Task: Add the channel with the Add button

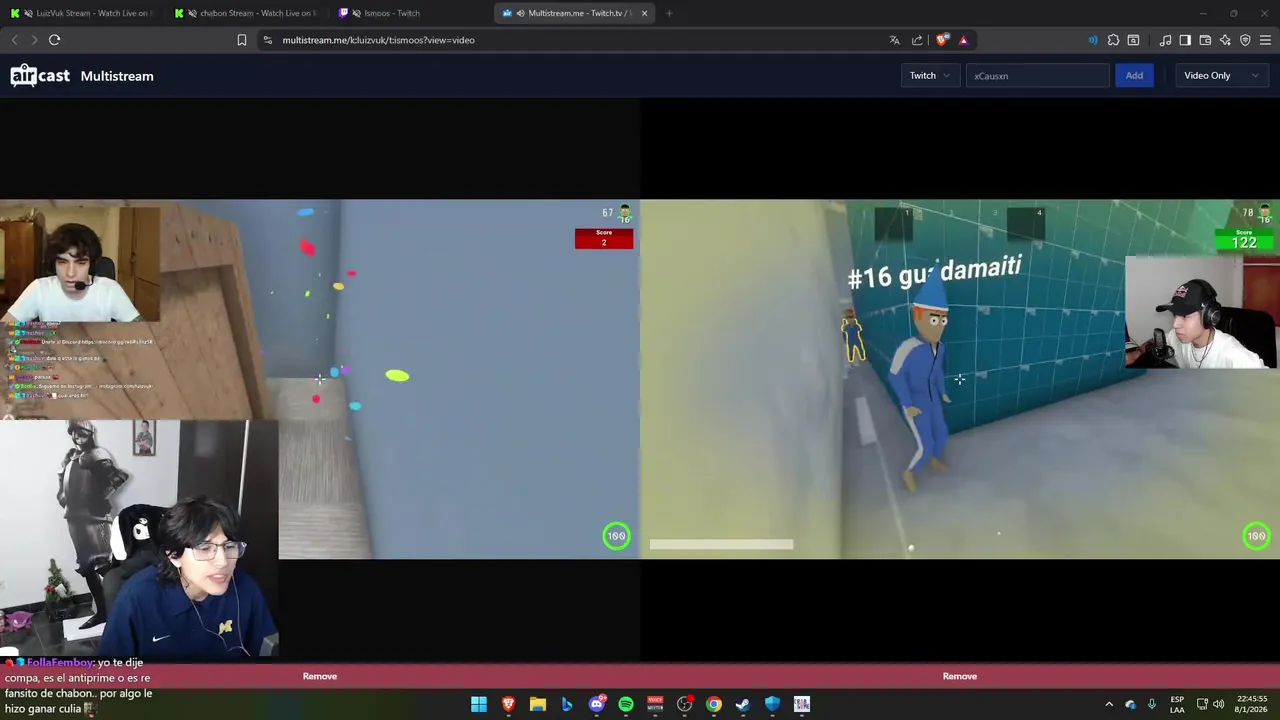Action: coord(1134,76)
